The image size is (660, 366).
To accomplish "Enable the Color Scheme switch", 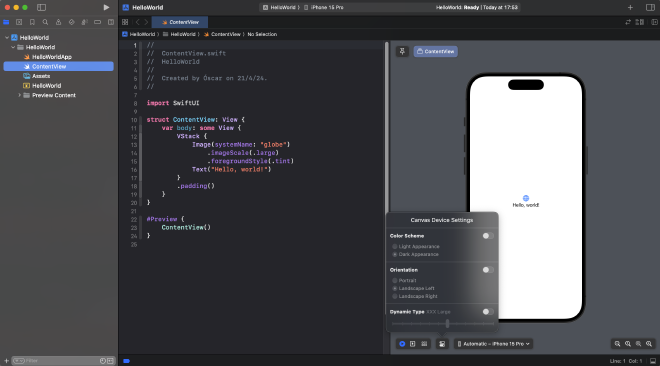I will (x=488, y=236).
